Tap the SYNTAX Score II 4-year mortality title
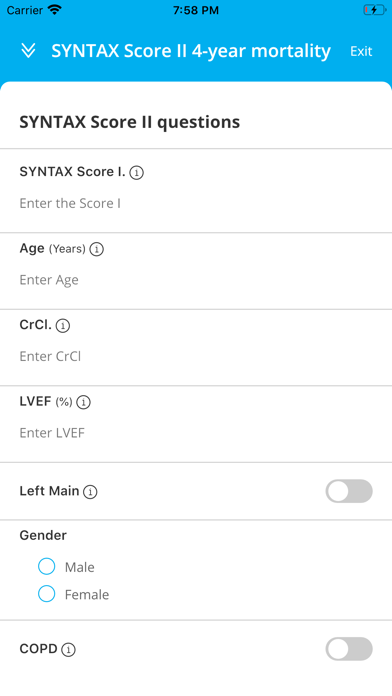This screenshot has width=392, height=696. point(191,51)
